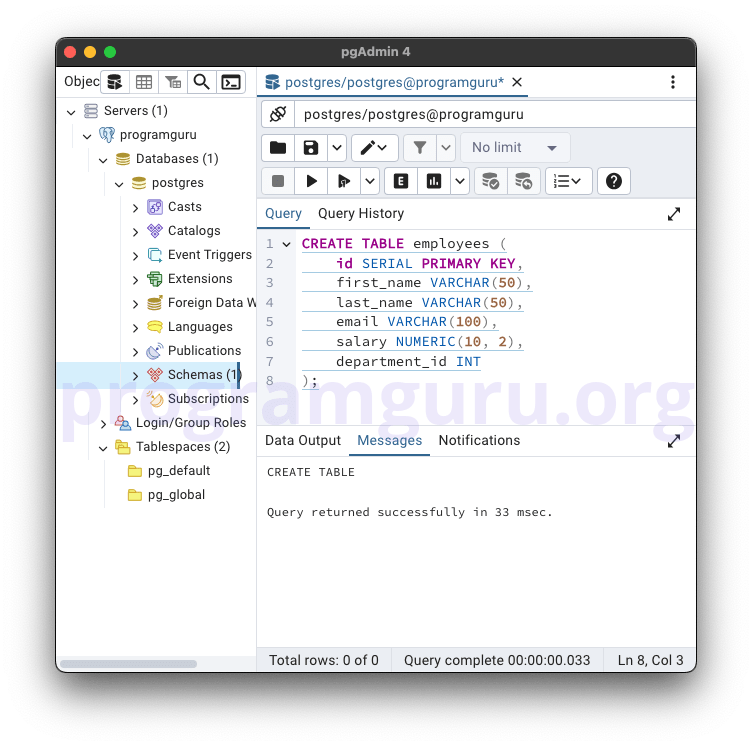Fold the CREATE TABLE code block at line 1
752x746 pixels.
286,245
